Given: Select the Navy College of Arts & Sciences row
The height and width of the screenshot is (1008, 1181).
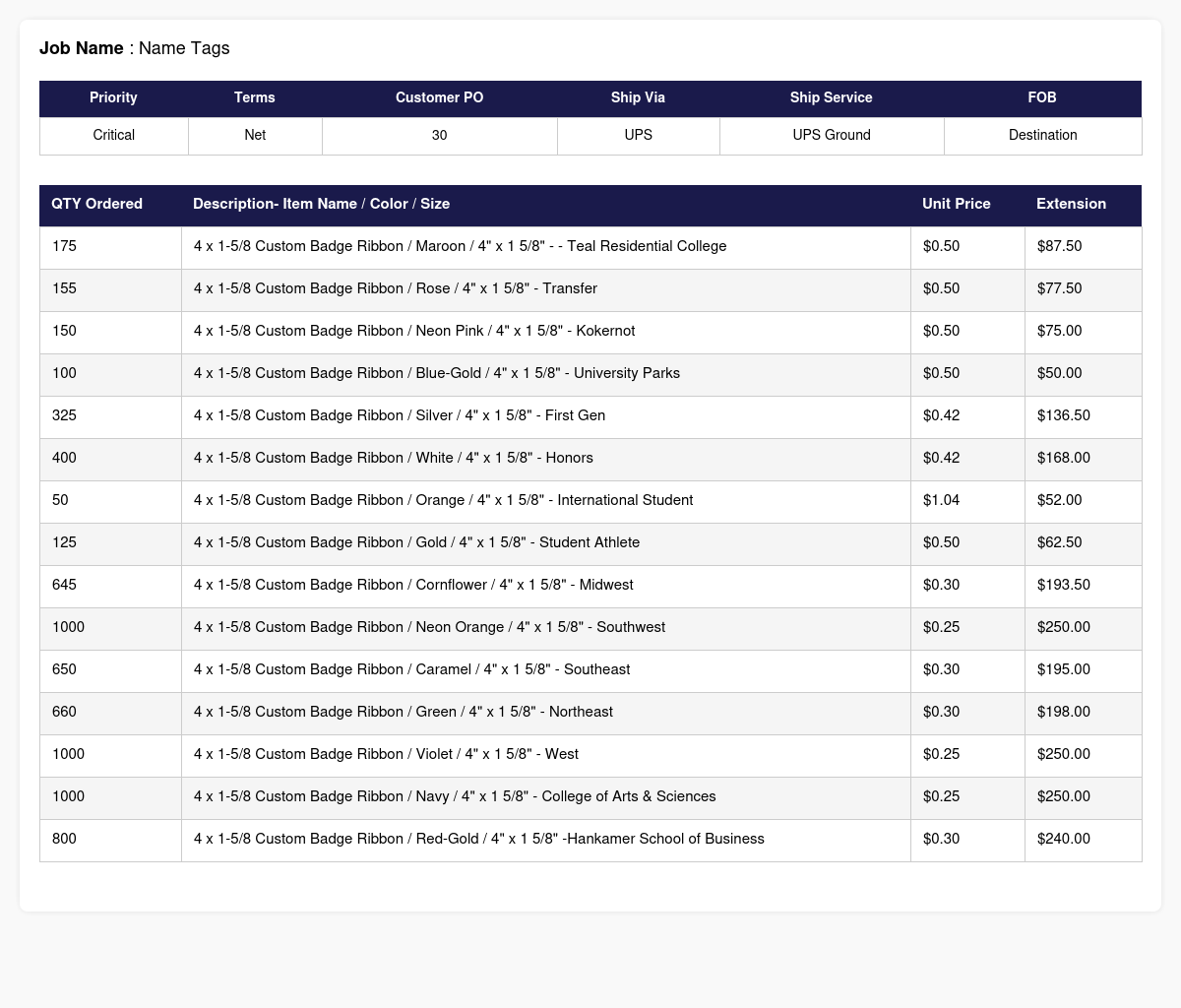Looking at the screenshot, I should point(590,797).
